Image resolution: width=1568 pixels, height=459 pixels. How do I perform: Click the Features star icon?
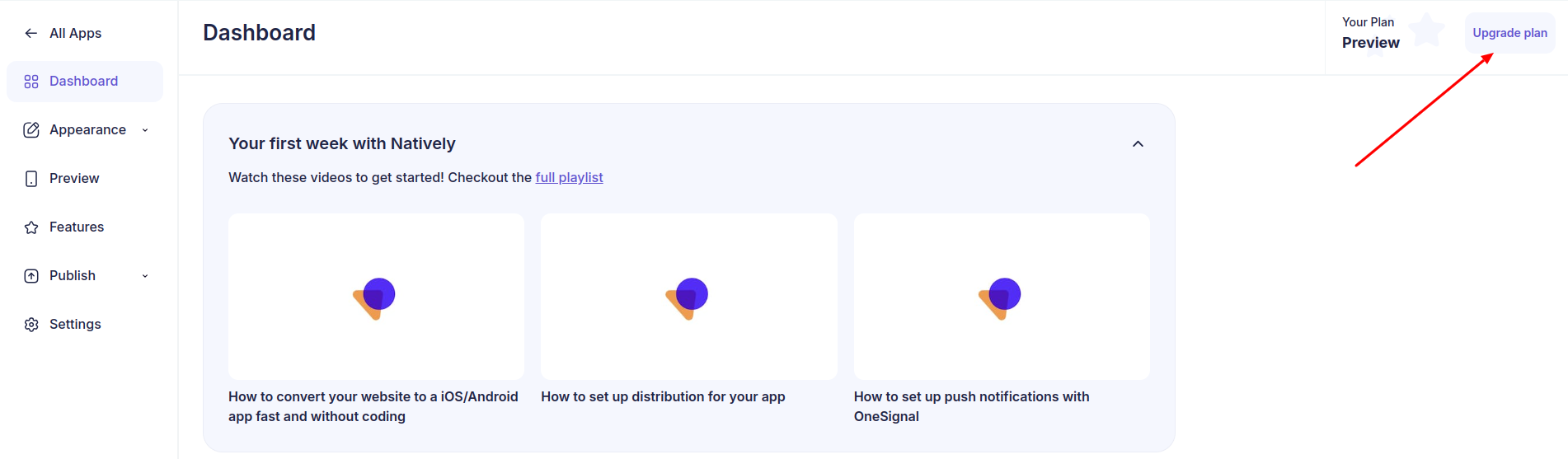[31, 227]
